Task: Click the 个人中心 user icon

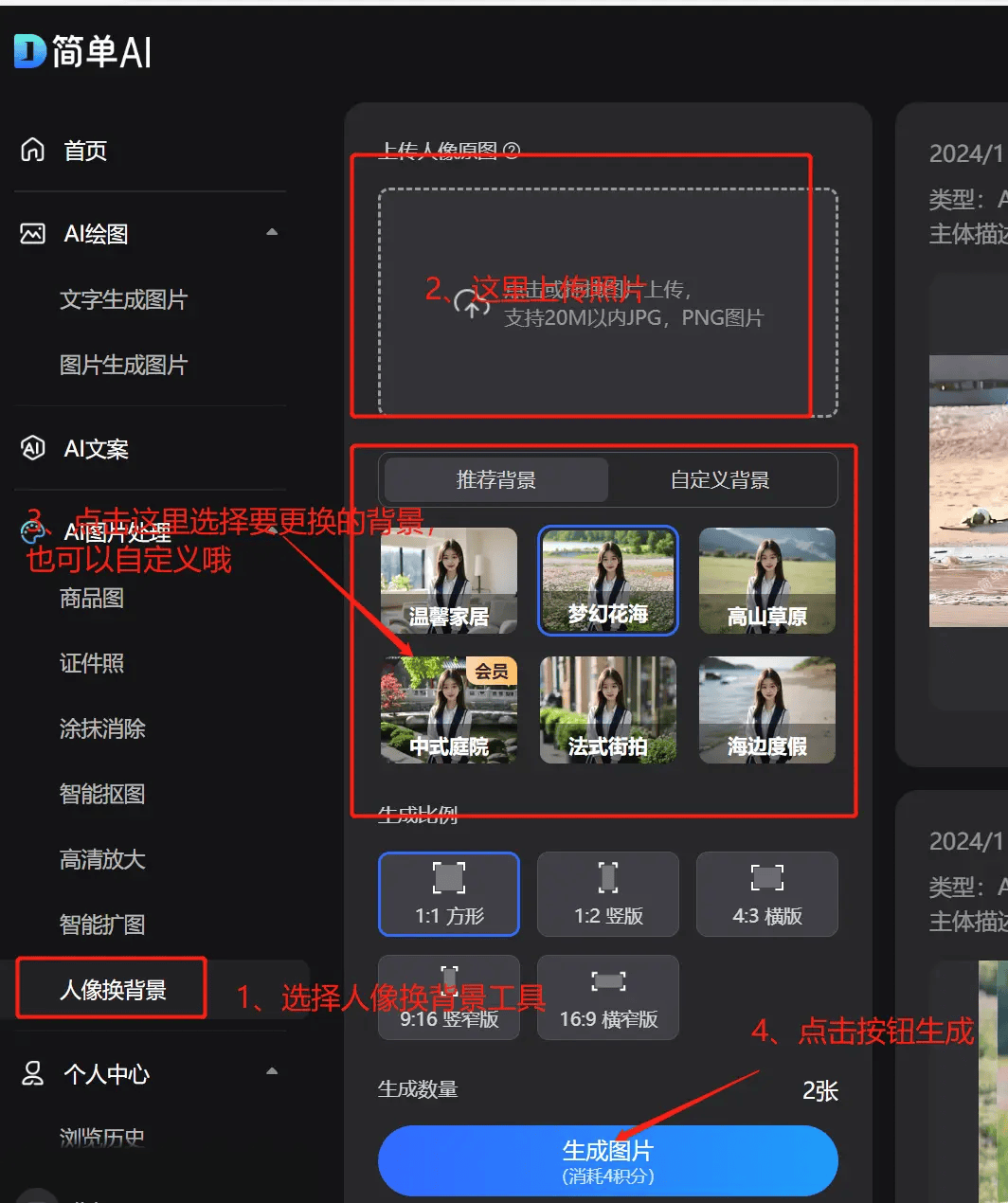Action: pos(33,1073)
